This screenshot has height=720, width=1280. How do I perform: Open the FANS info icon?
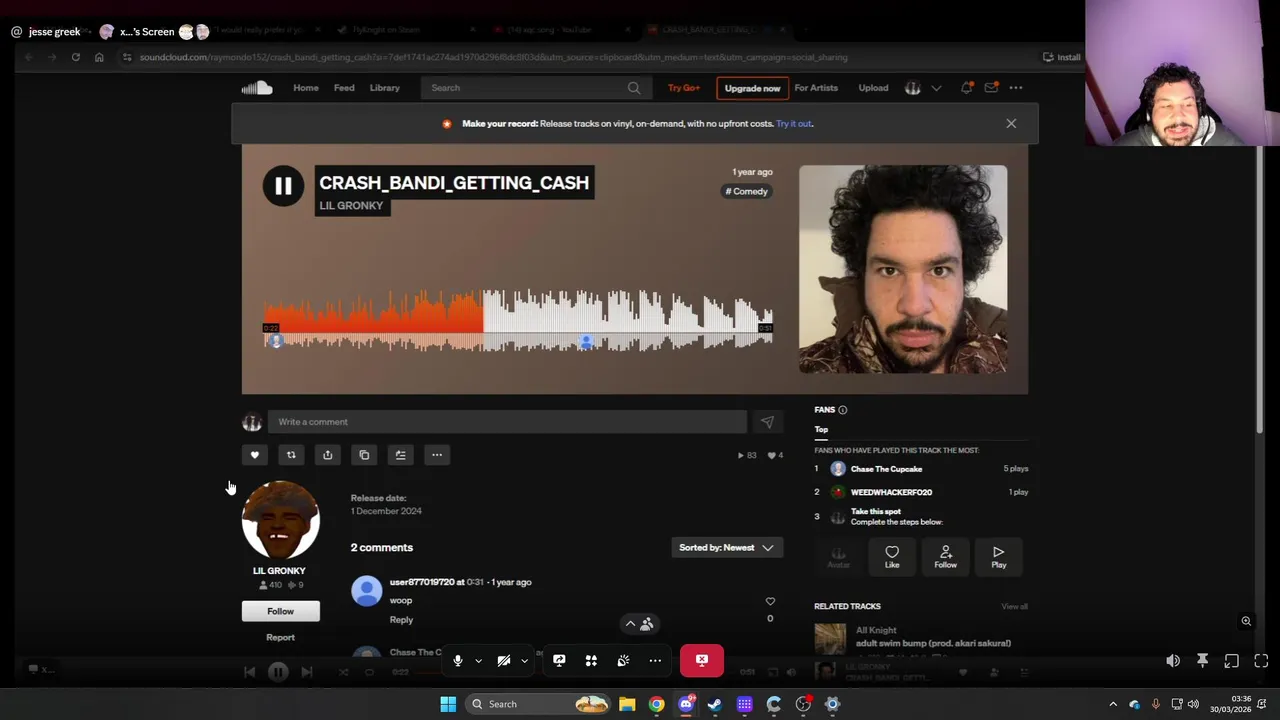(x=842, y=410)
